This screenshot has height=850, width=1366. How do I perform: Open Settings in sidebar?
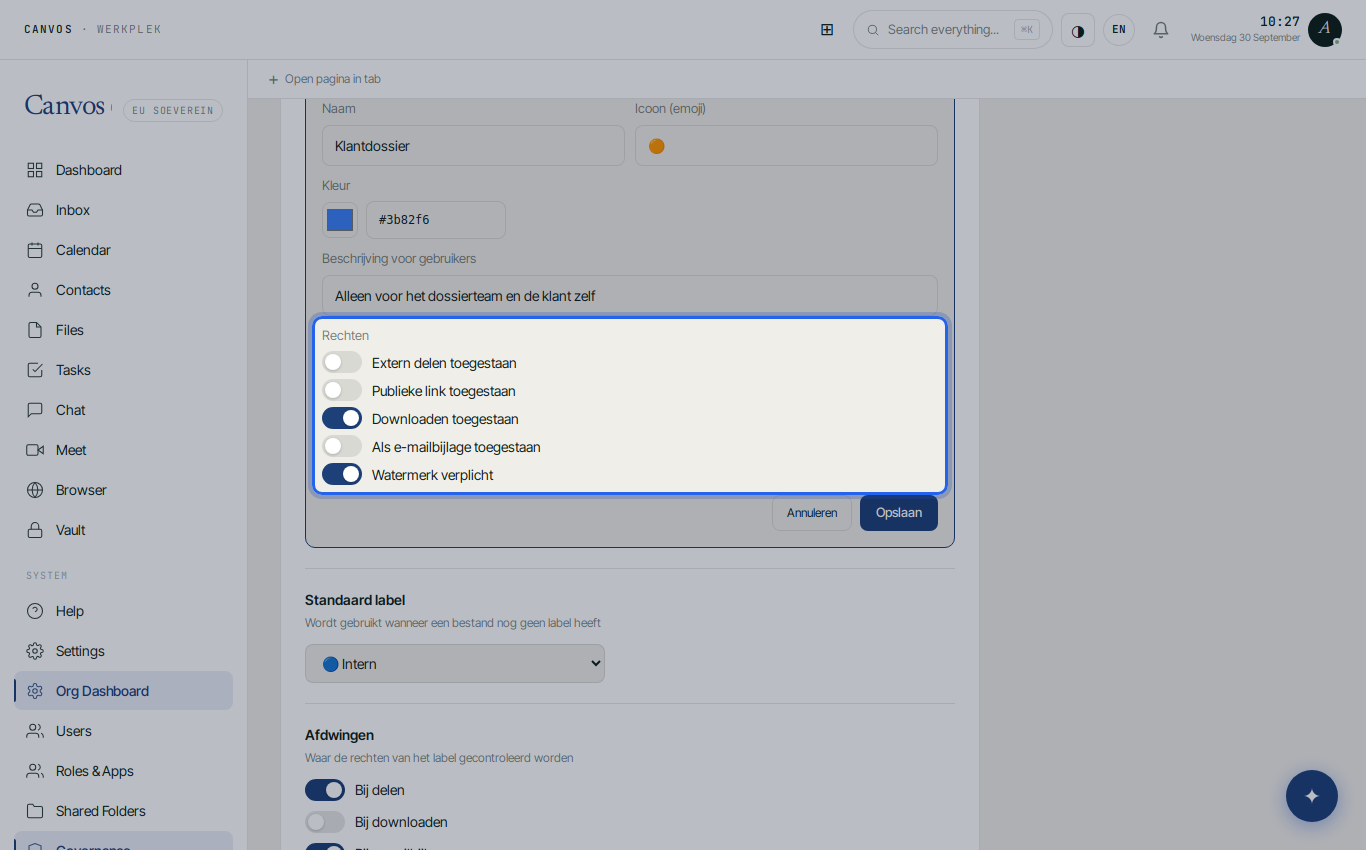point(123,651)
